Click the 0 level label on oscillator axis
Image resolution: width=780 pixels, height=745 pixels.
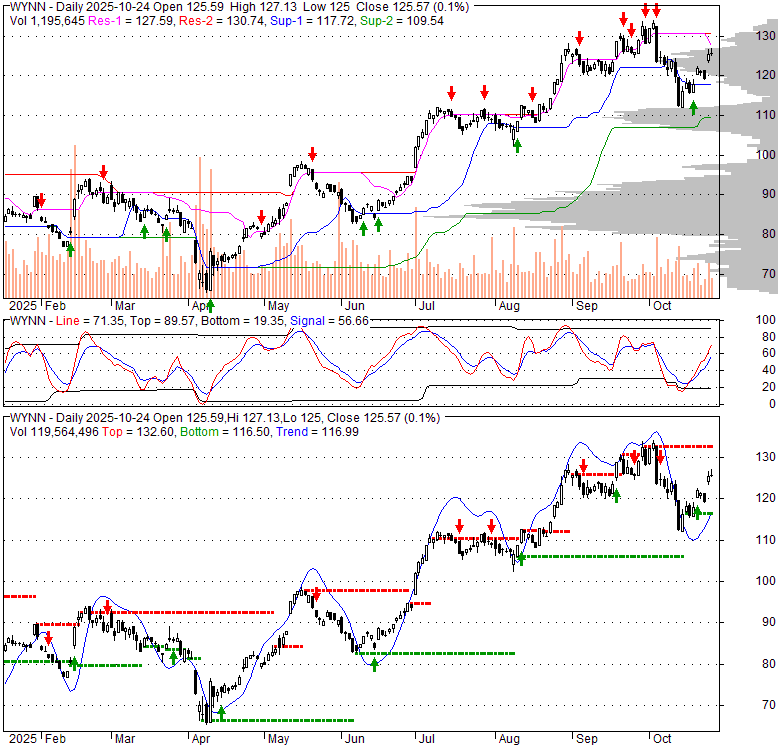pyautogui.click(x=772, y=403)
